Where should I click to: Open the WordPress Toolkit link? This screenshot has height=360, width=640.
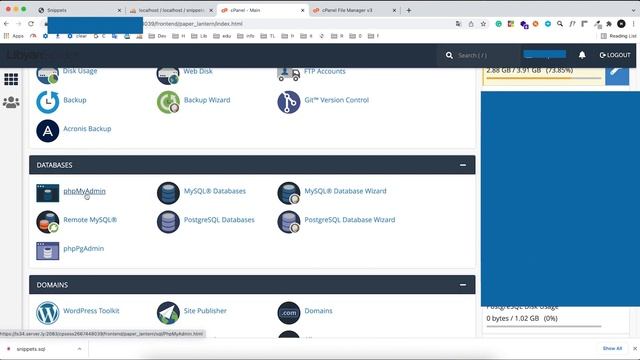coord(91,311)
